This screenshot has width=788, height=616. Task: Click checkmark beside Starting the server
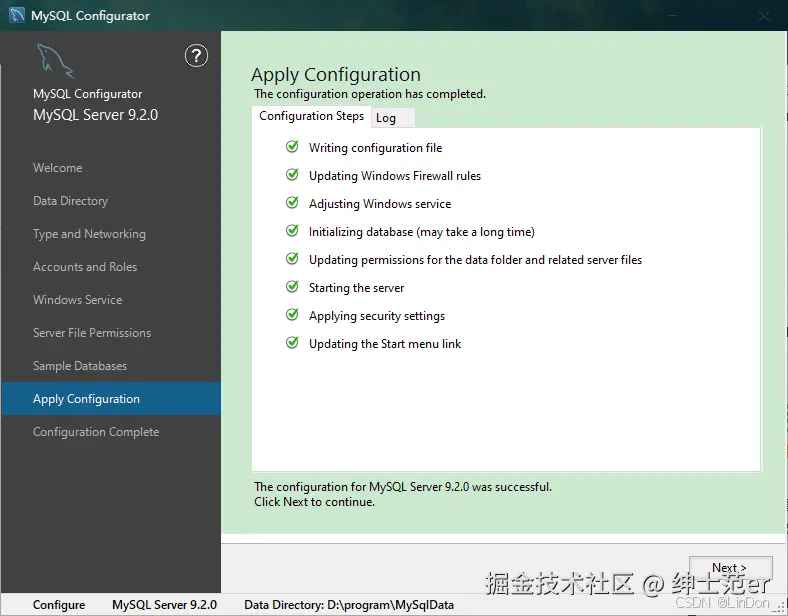point(292,286)
